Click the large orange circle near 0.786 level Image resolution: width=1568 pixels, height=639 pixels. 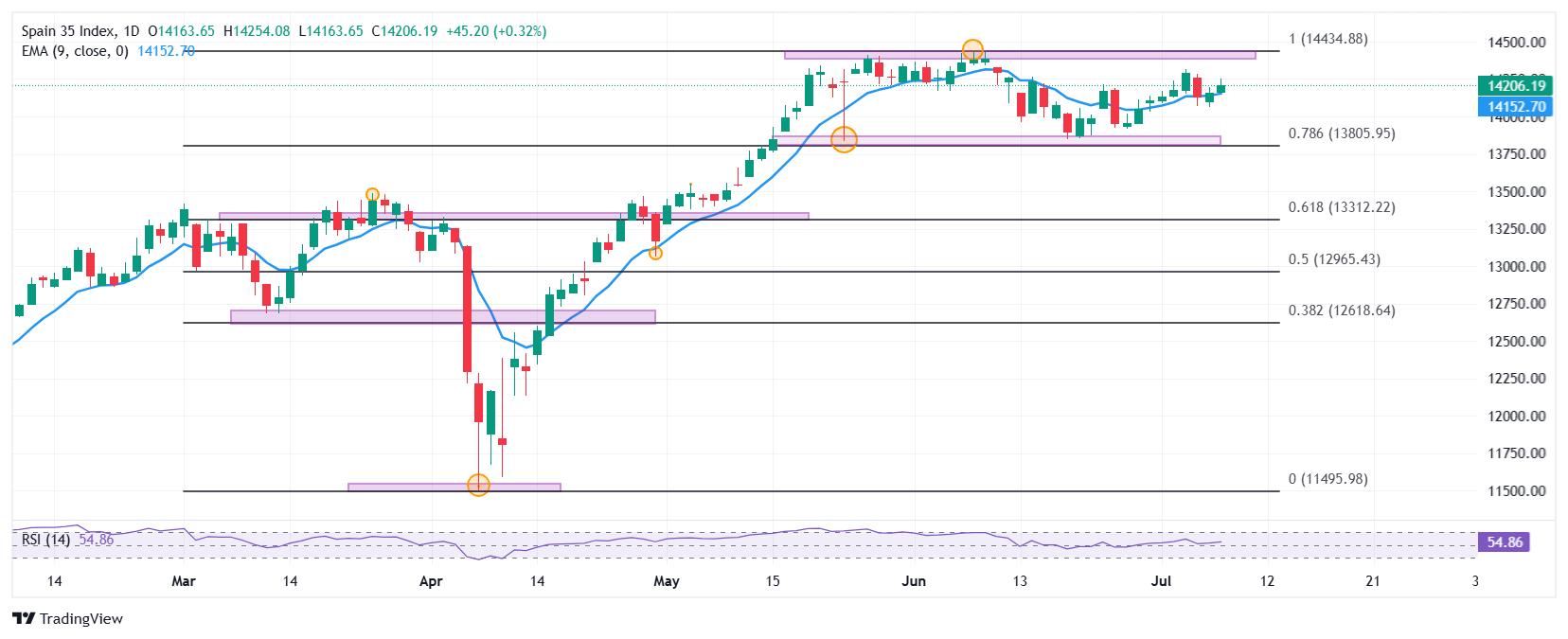click(x=844, y=140)
